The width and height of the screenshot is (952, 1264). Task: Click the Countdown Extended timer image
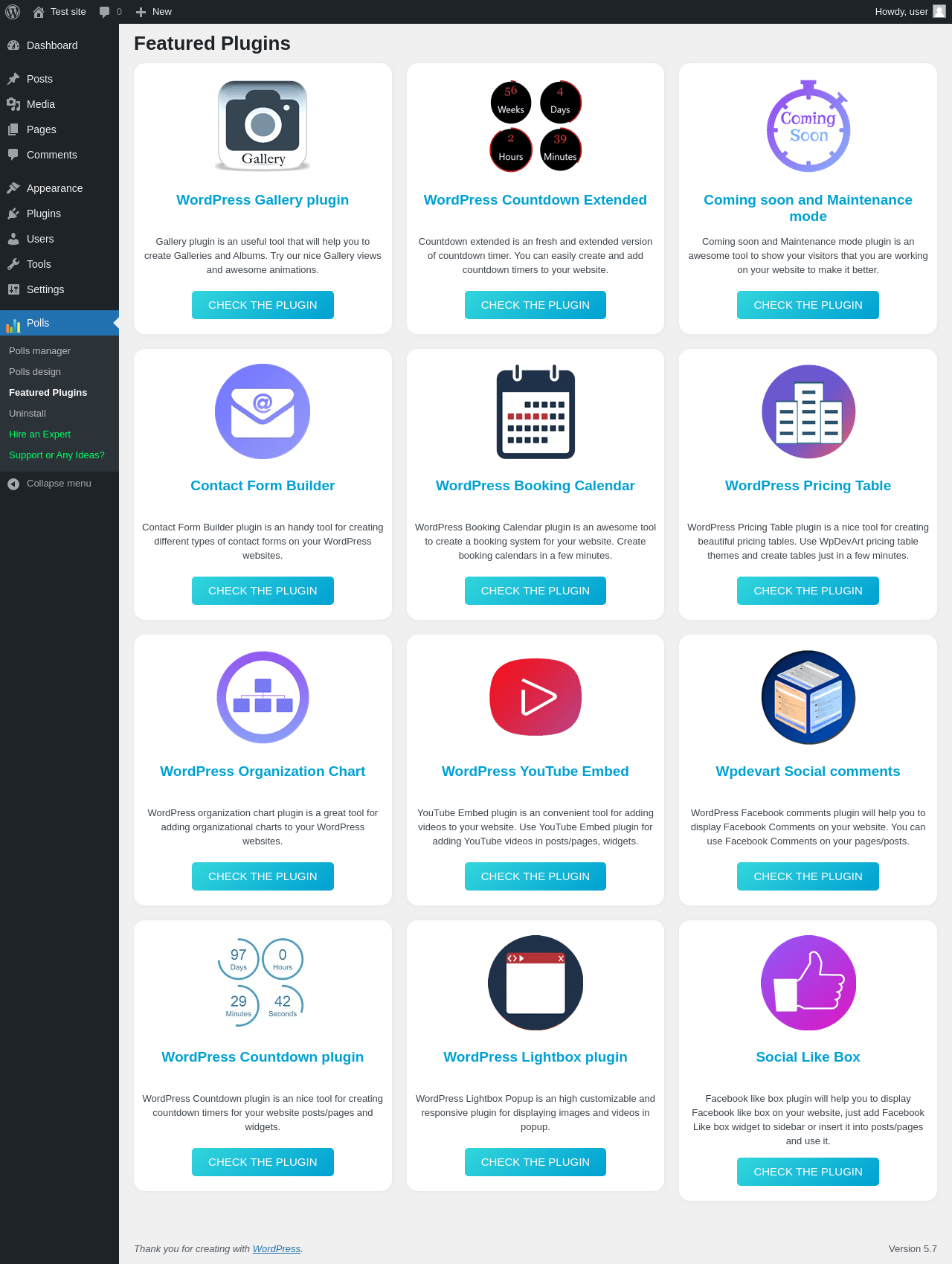pos(535,126)
